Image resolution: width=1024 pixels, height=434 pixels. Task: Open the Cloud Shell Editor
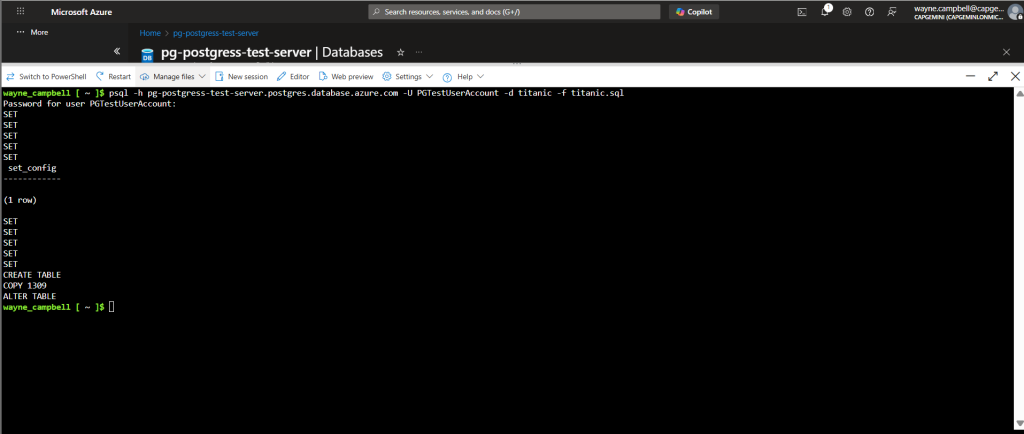point(293,76)
